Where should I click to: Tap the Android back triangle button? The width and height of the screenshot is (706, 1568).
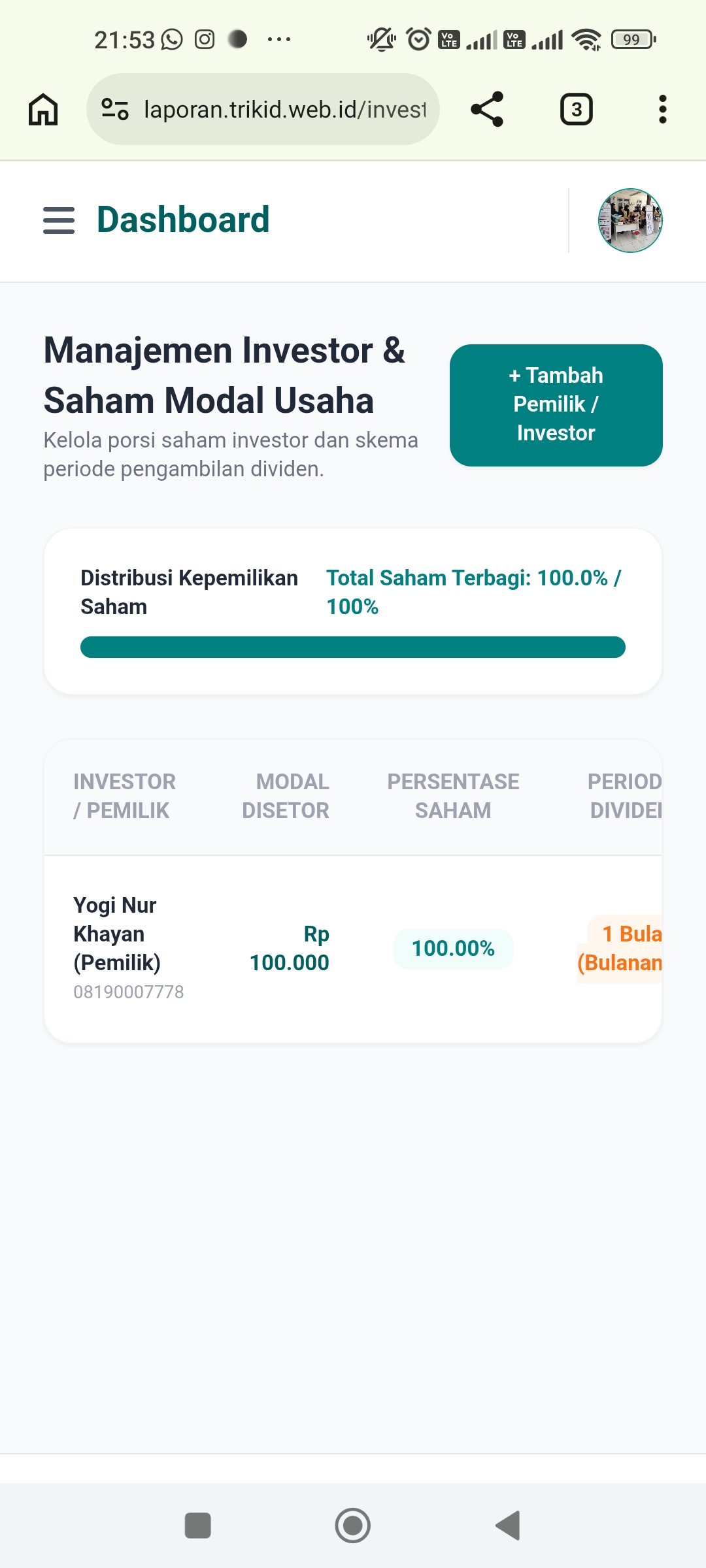click(508, 1526)
